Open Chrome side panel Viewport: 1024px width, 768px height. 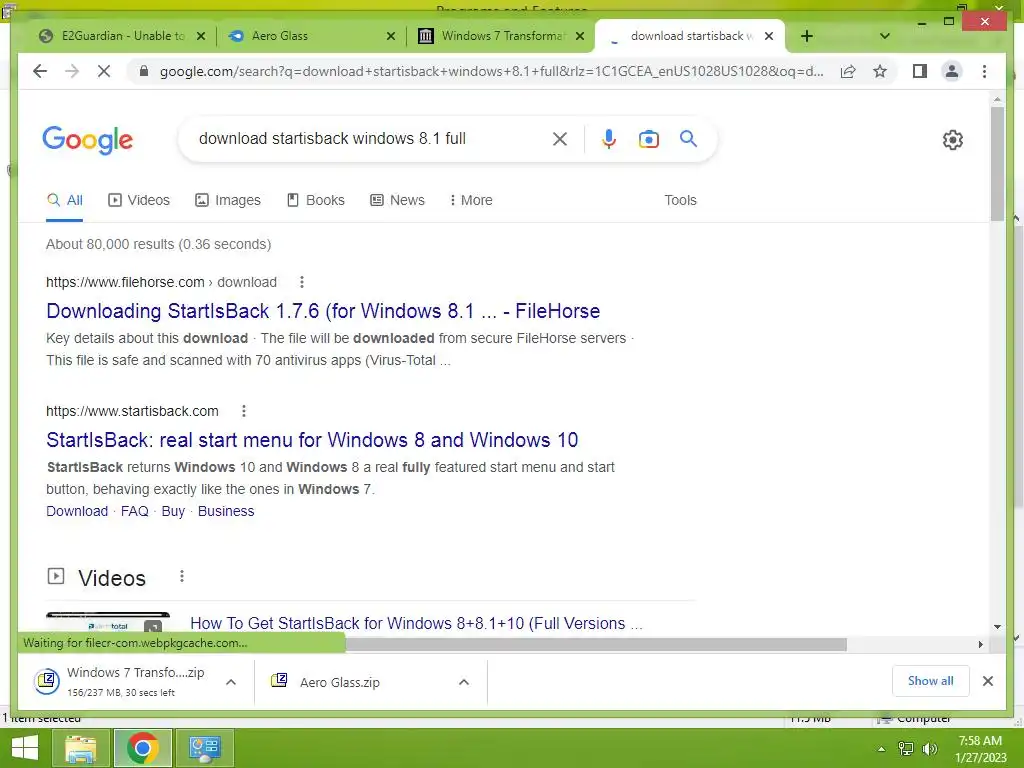pos(920,71)
